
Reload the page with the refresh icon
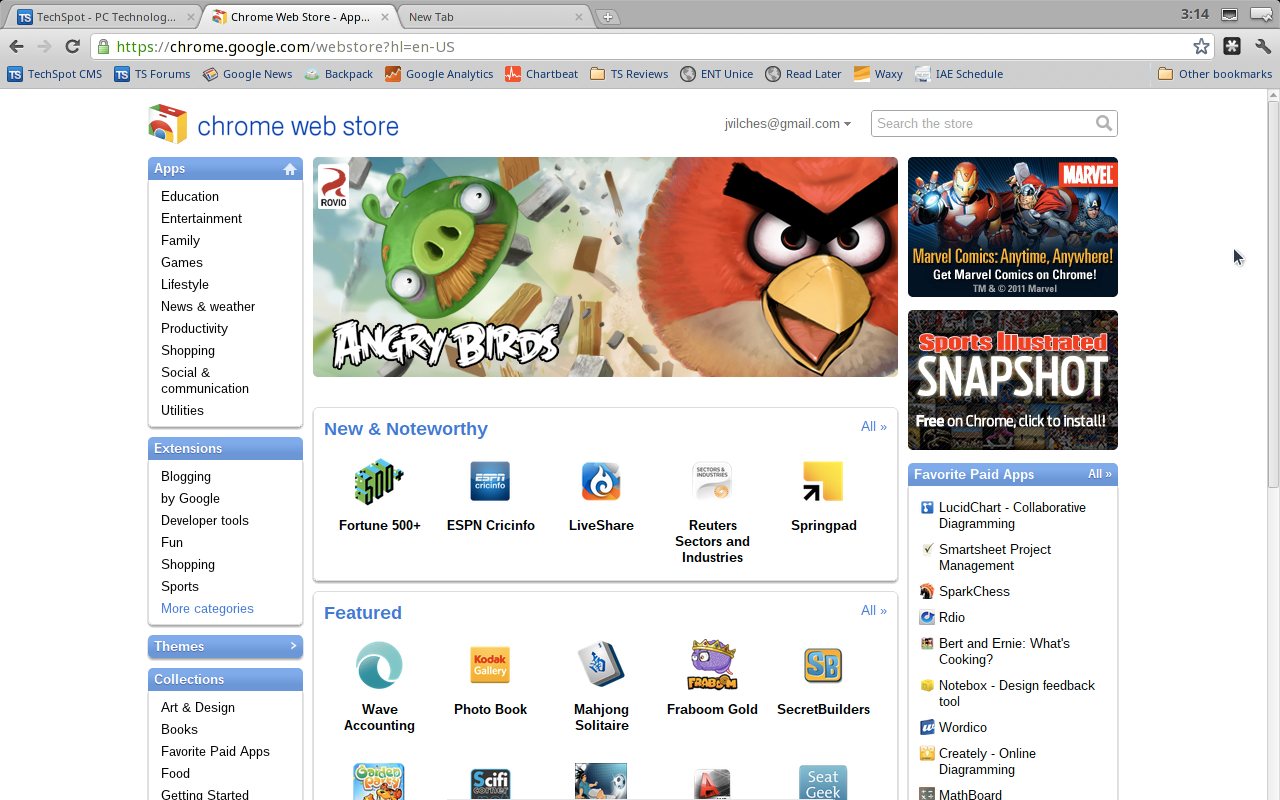[72, 46]
